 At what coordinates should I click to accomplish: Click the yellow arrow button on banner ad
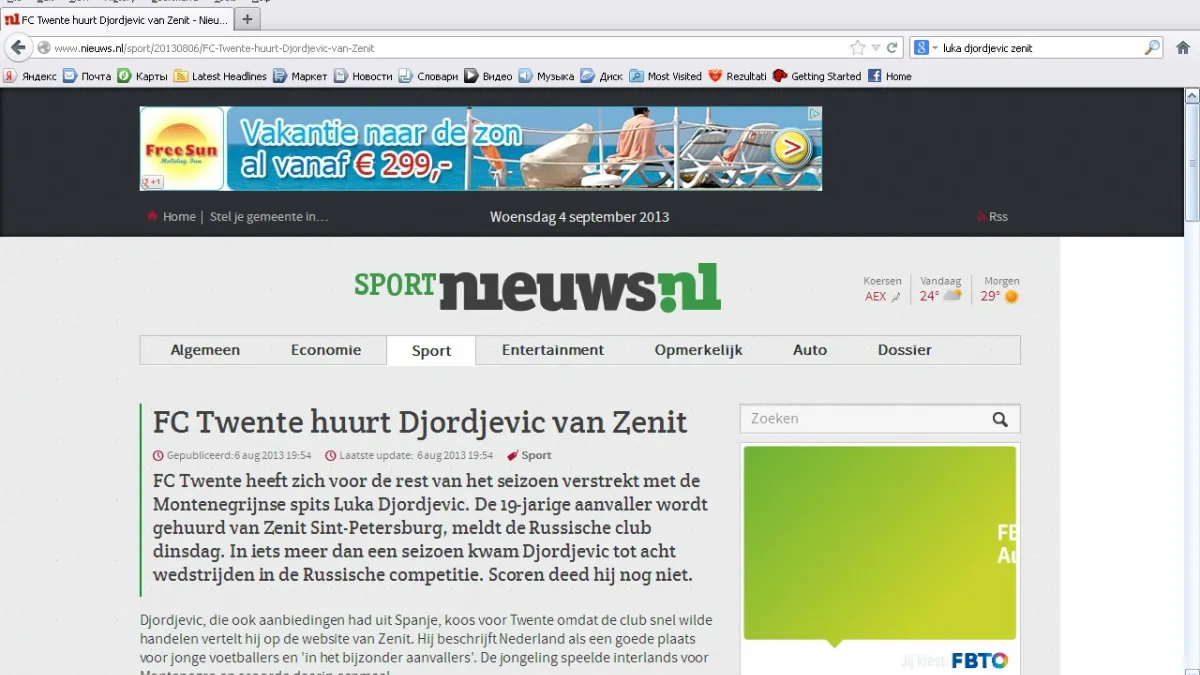pyautogui.click(x=790, y=149)
